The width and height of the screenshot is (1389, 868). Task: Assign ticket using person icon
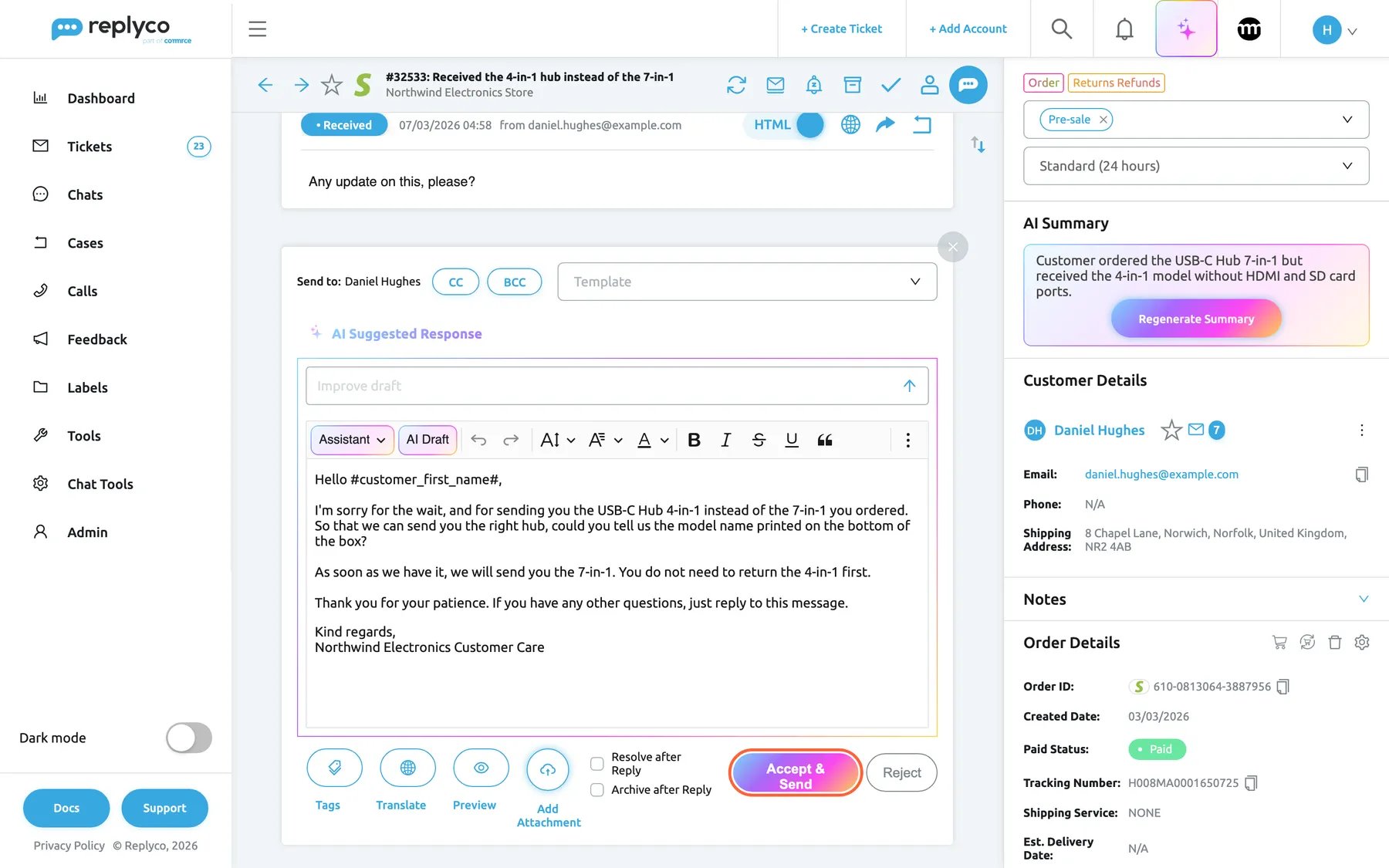930,85
